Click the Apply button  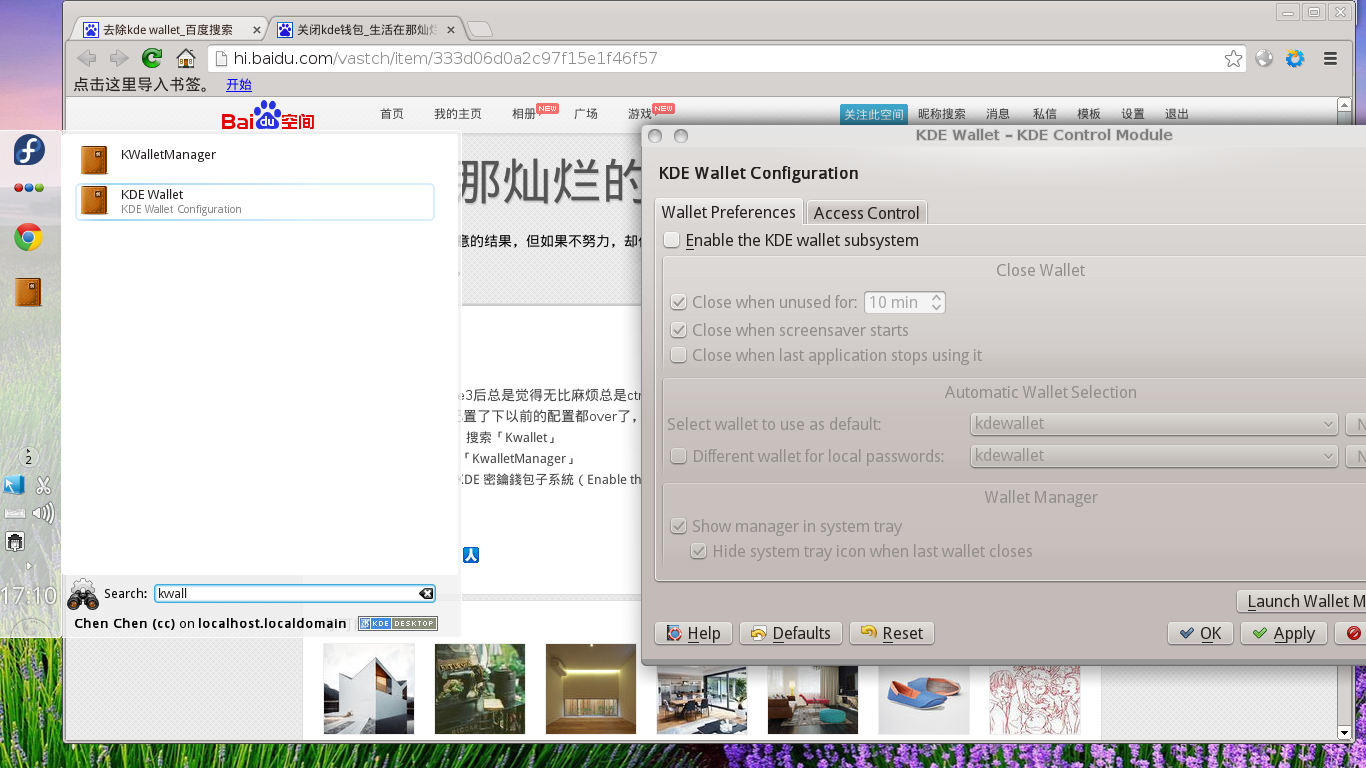(x=1284, y=633)
